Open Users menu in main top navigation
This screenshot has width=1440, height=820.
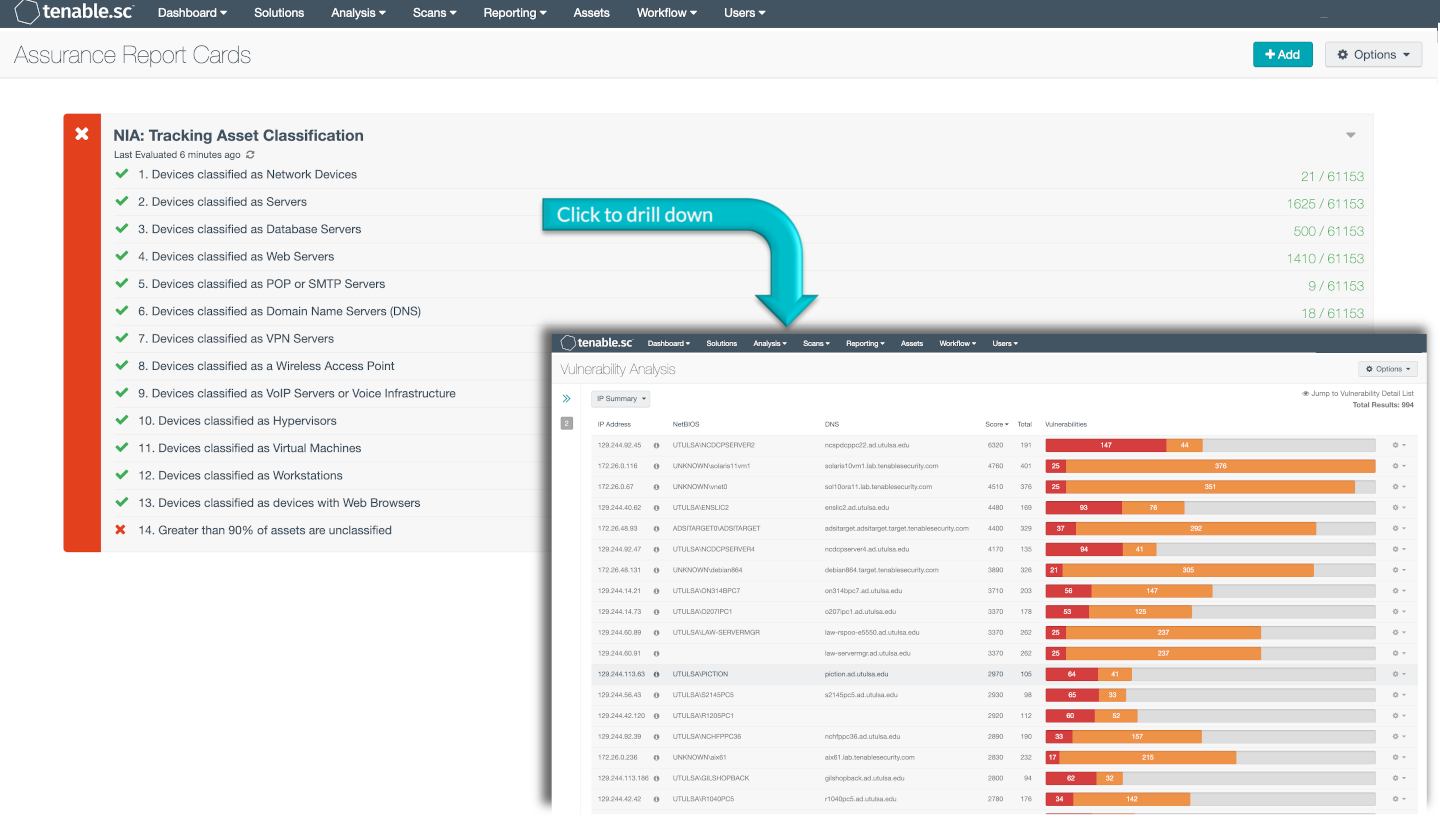pyautogui.click(x=744, y=13)
